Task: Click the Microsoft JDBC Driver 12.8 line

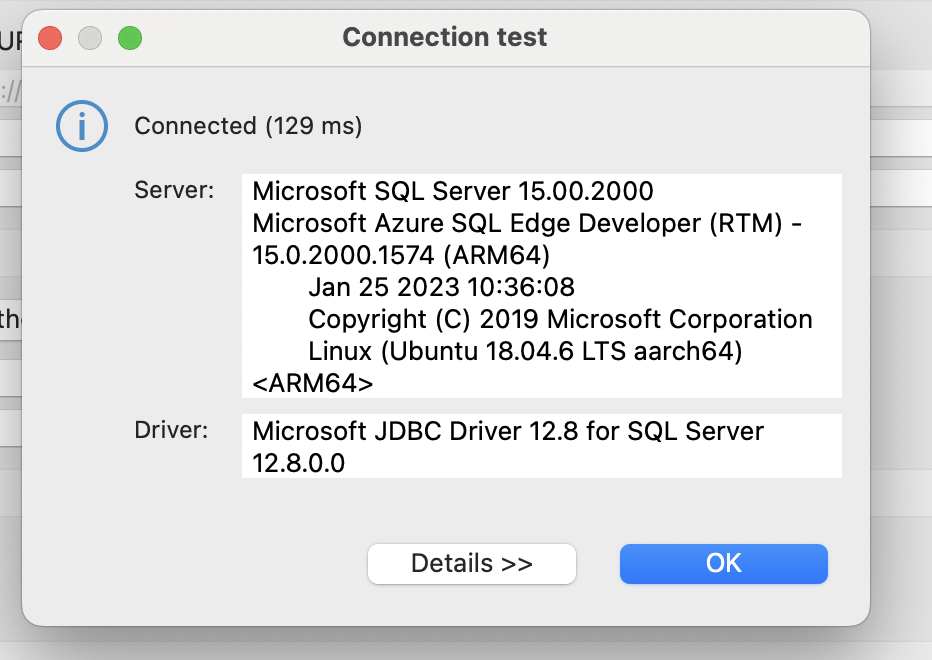Action: point(507,431)
